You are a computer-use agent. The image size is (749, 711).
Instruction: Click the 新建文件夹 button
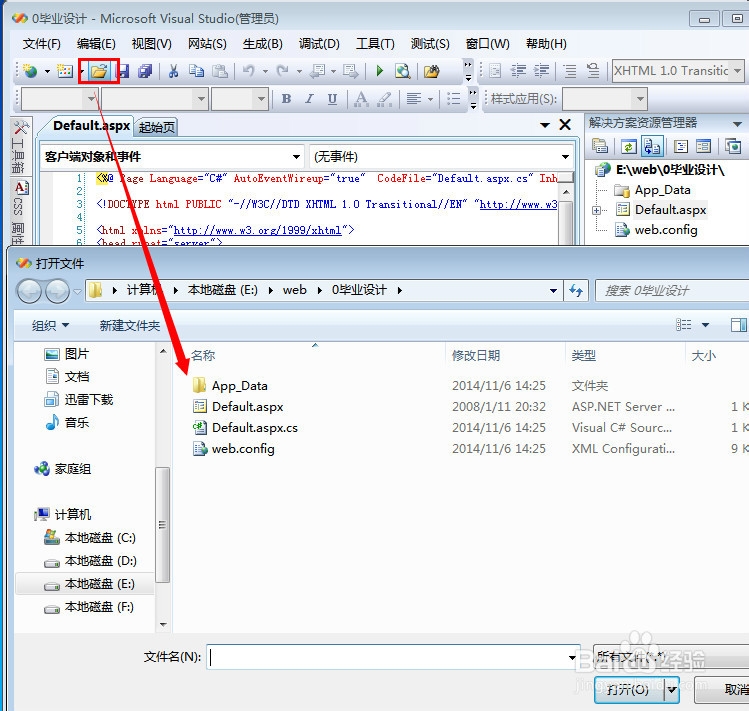(129, 326)
